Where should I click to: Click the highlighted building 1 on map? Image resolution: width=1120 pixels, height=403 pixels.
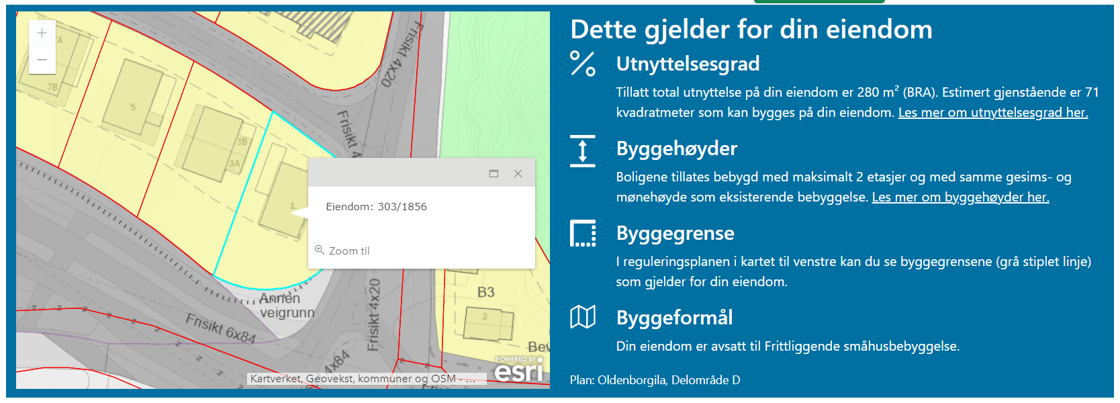pos(283,200)
